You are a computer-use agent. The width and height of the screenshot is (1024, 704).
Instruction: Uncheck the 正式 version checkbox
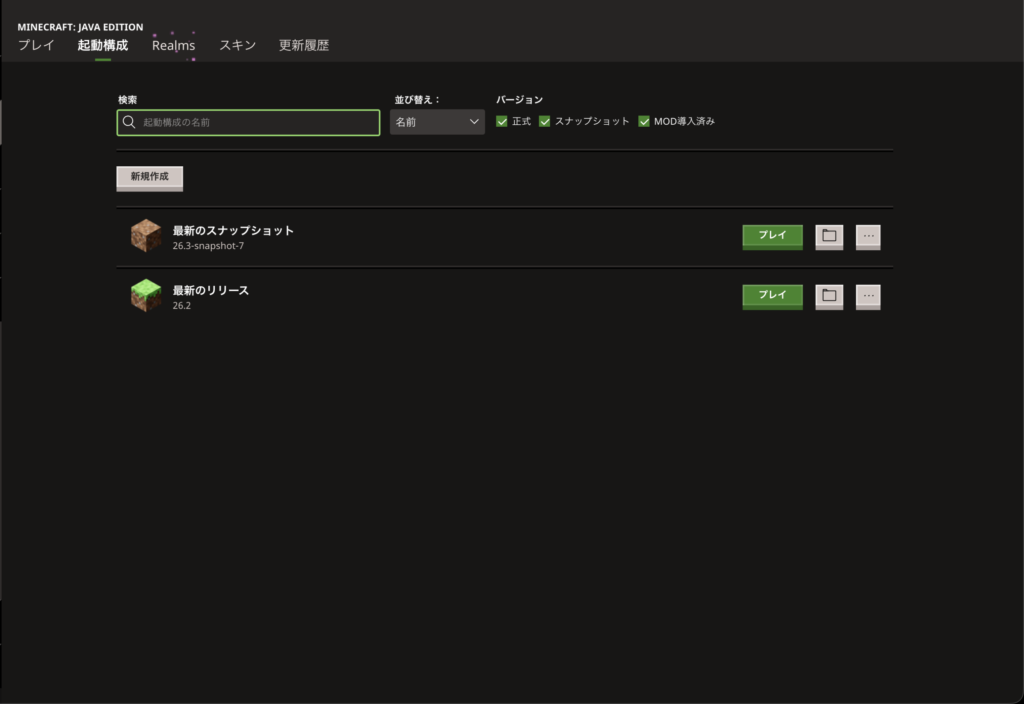pyautogui.click(x=502, y=121)
